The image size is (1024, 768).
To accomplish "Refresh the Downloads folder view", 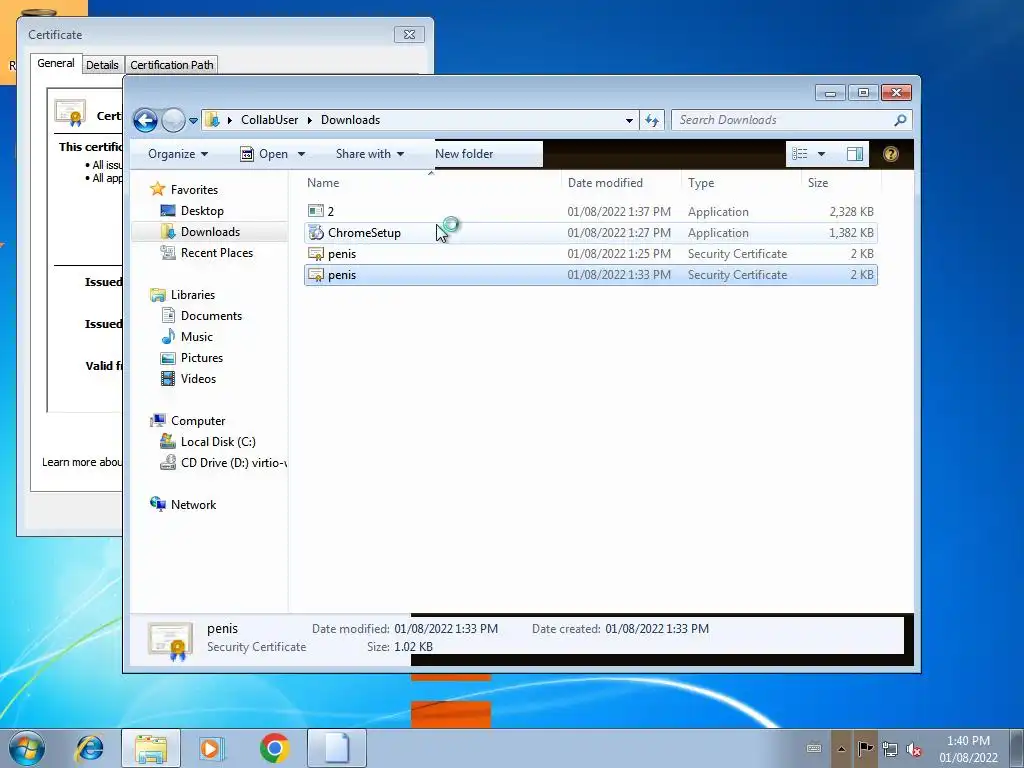I will coord(652,120).
